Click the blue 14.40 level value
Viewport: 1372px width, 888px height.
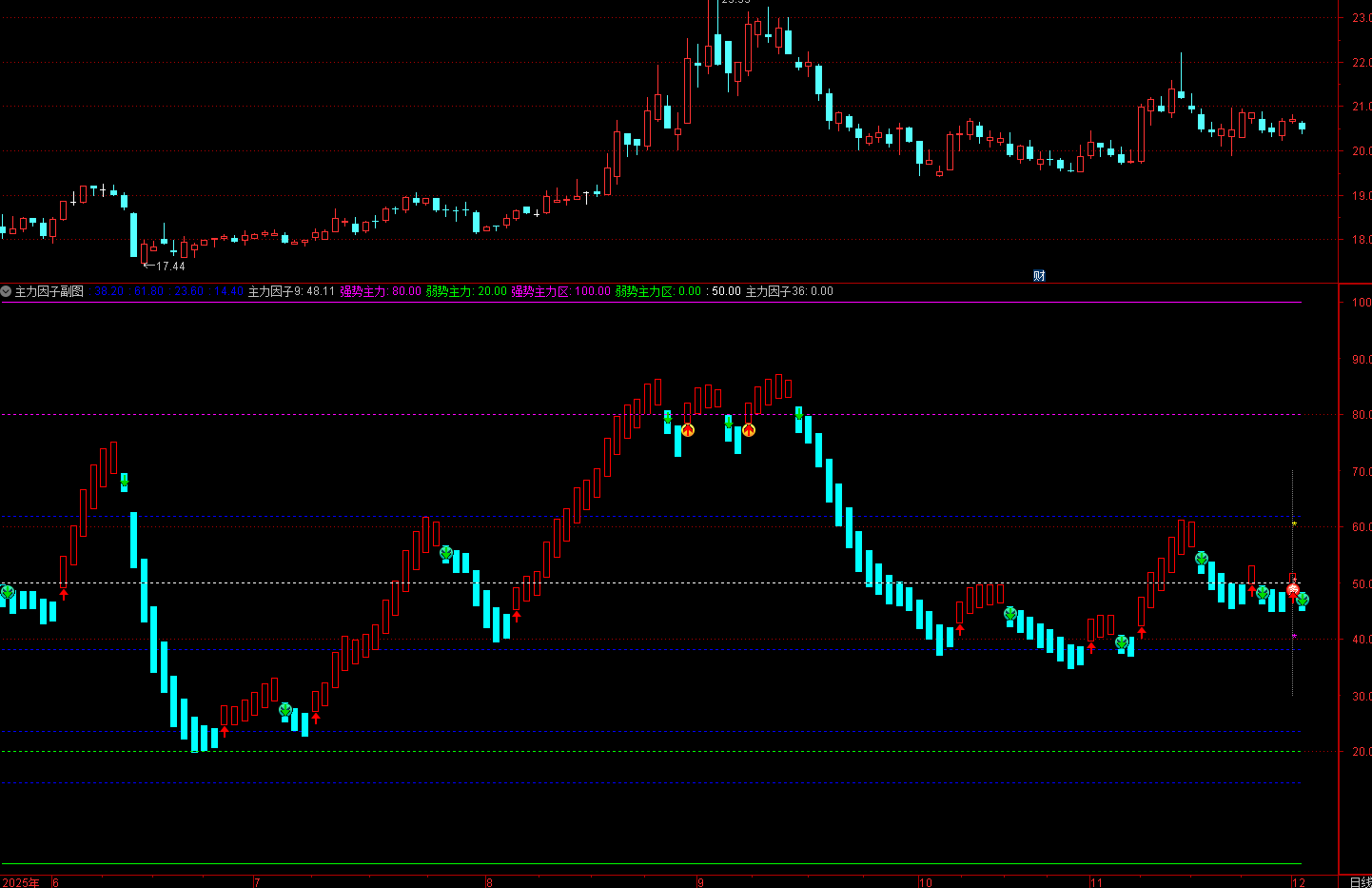pyautogui.click(x=229, y=291)
